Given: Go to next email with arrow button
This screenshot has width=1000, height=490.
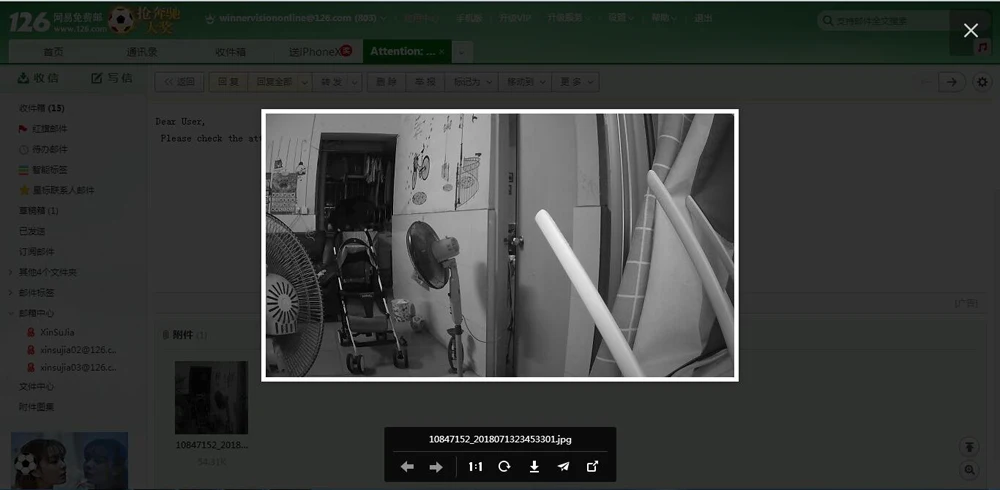Looking at the screenshot, I should (952, 82).
